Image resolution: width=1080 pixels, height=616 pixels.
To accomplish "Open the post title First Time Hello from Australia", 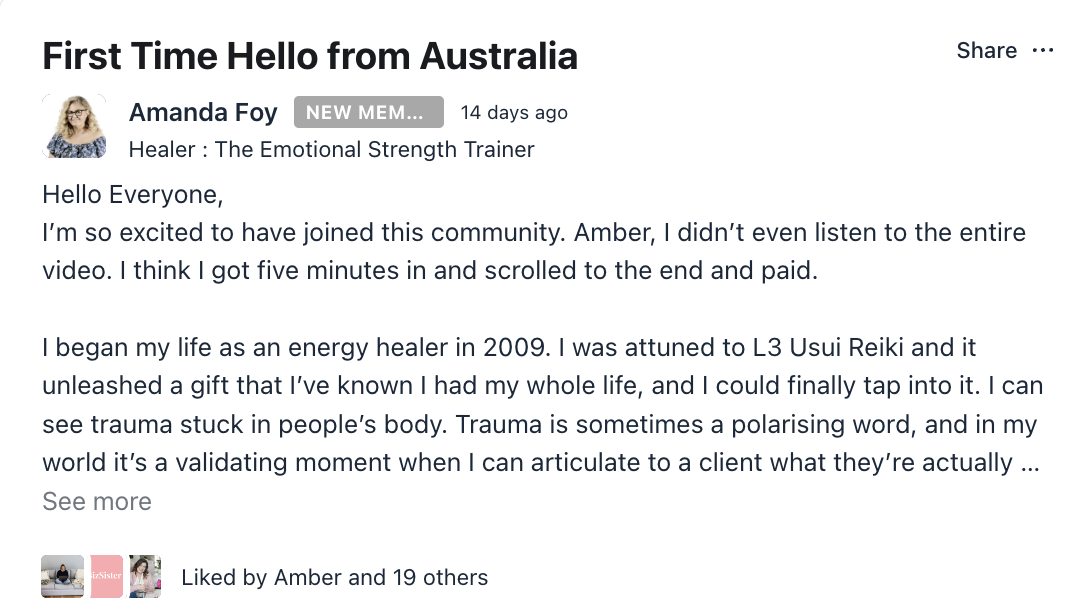I will [310, 56].
